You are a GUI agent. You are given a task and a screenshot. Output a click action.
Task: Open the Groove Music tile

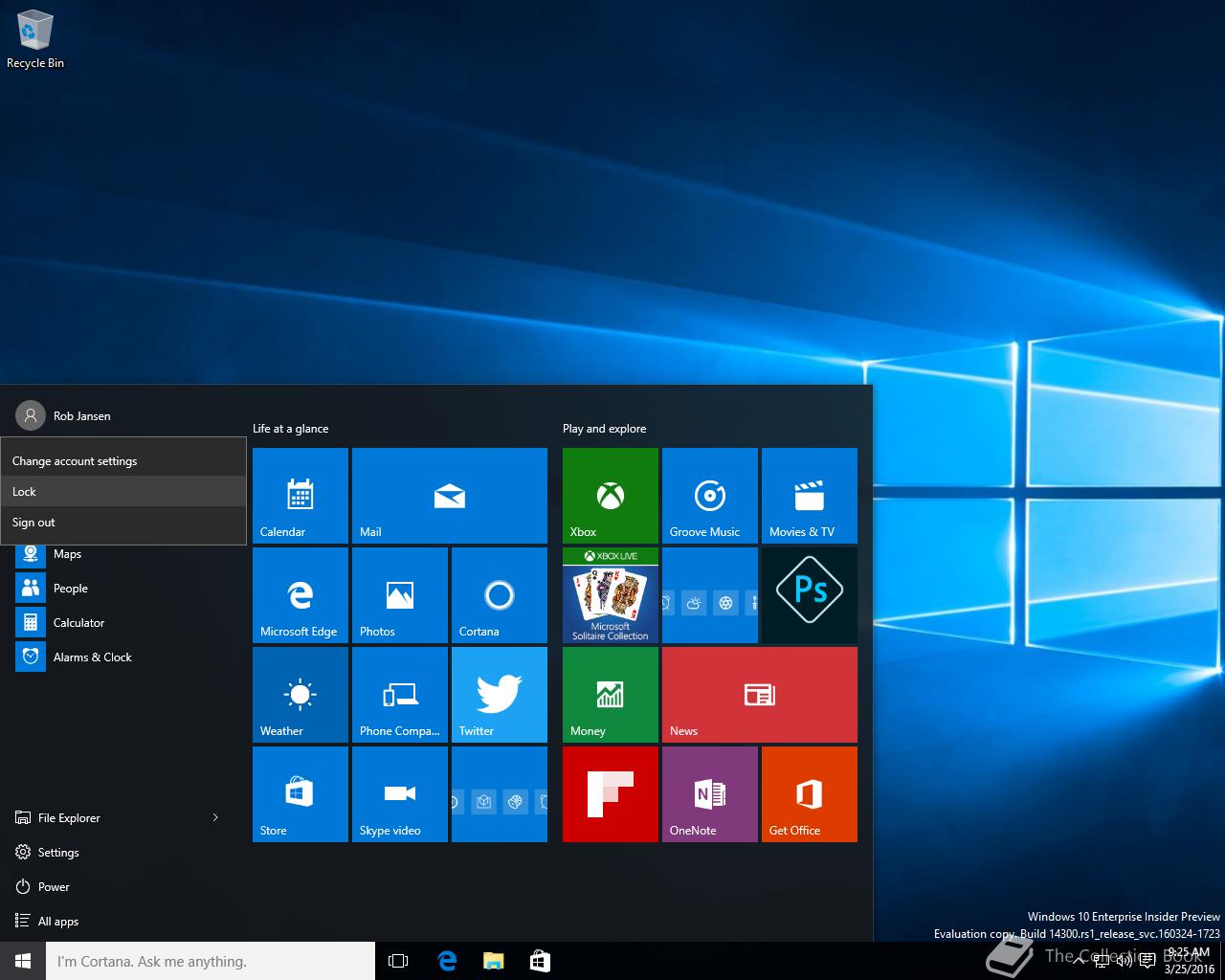(710, 496)
